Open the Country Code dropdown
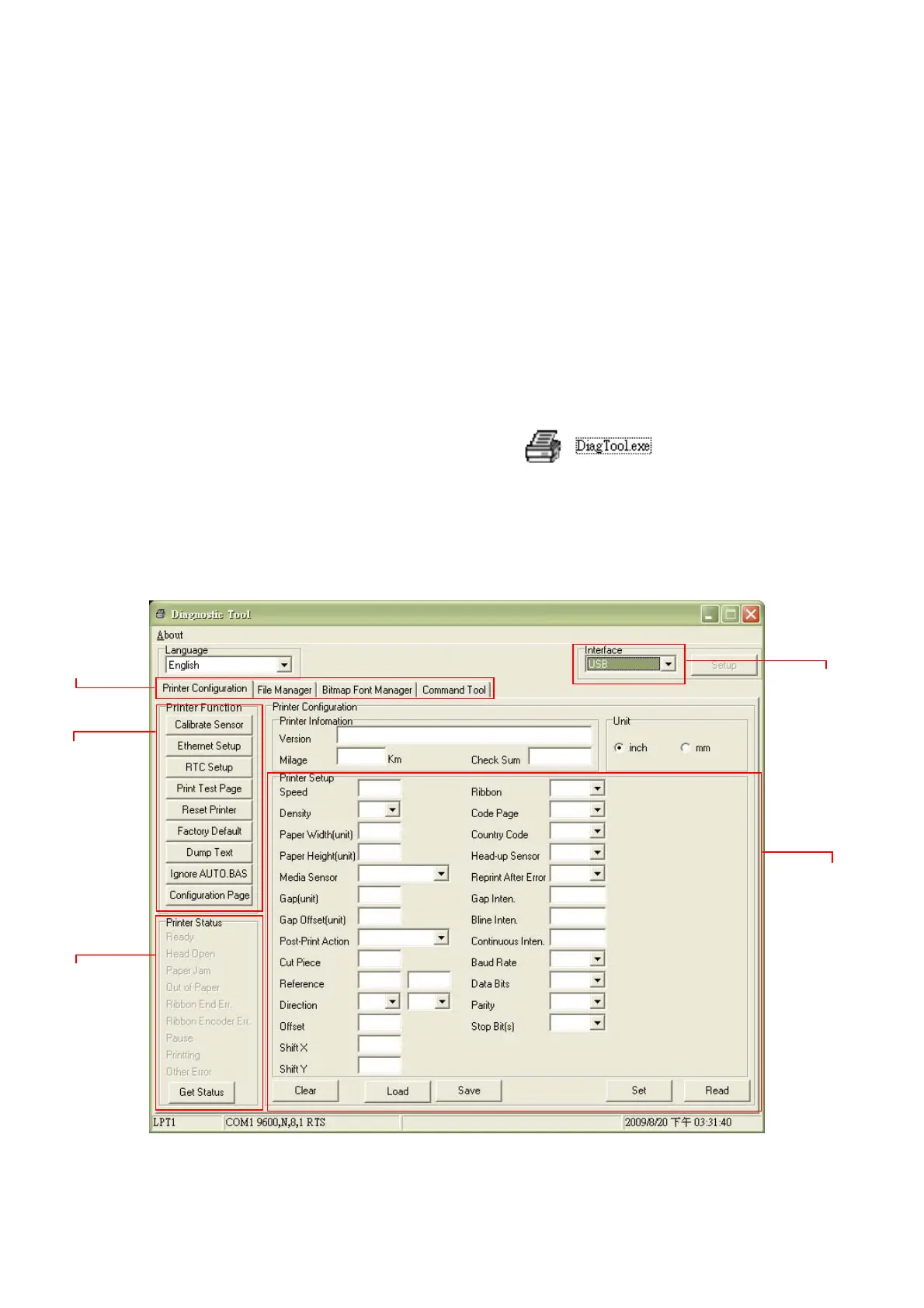 (x=597, y=831)
